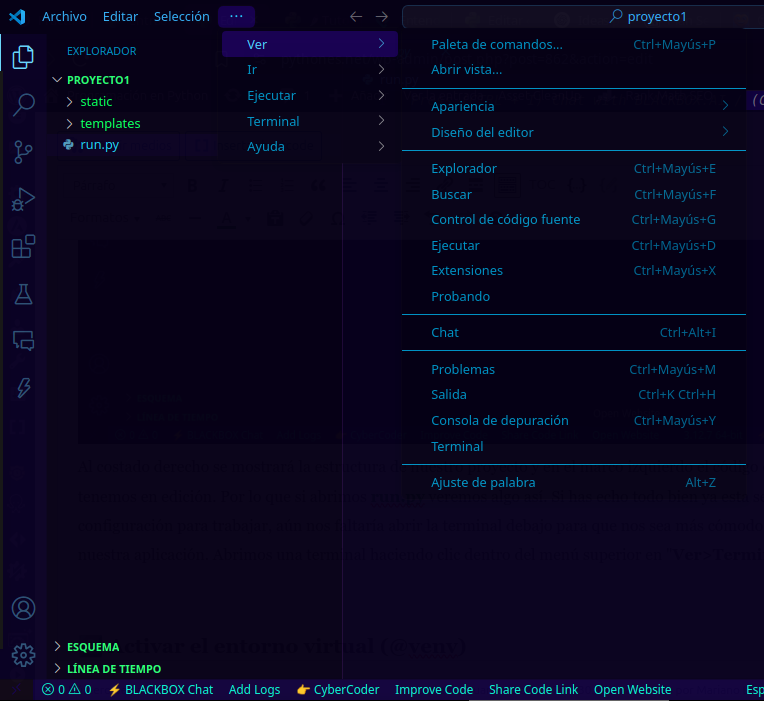Open the Search magnifier in activity bar

pyautogui.click(x=23, y=105)
